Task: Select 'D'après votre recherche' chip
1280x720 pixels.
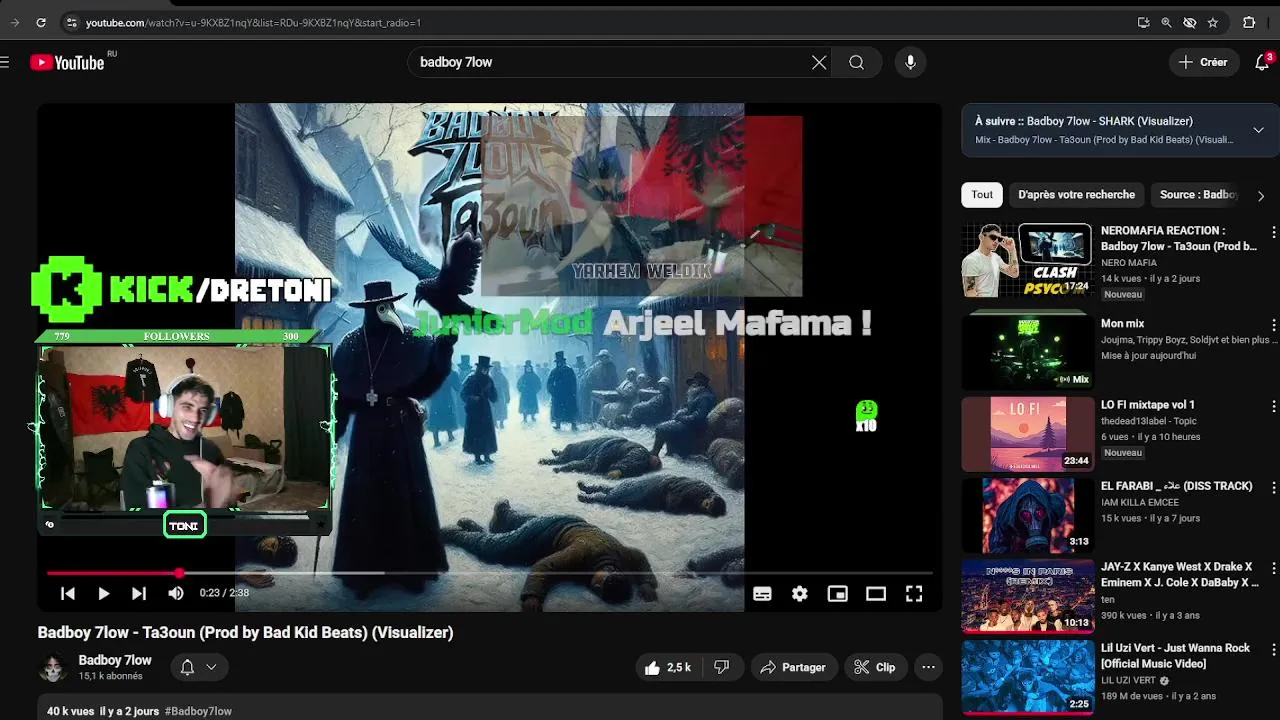Action: pos(1076,195)
